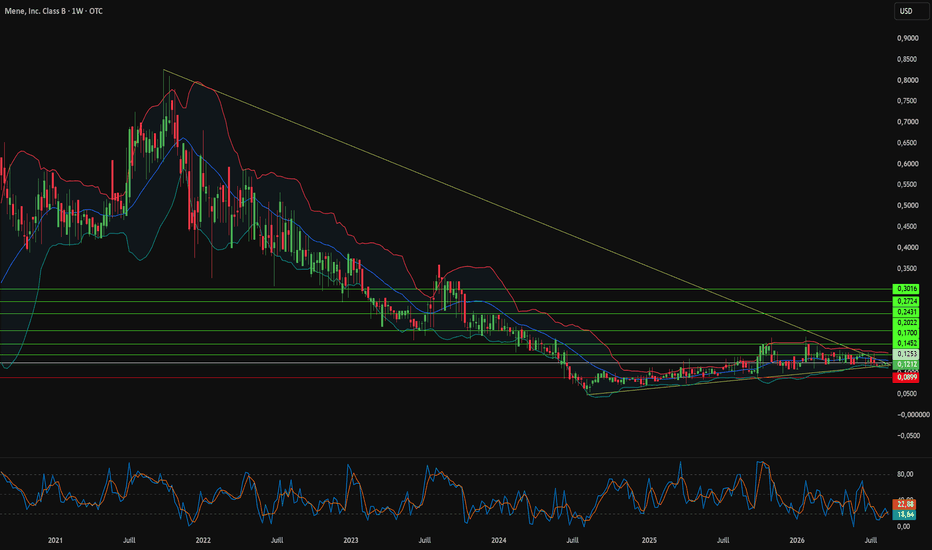Select the 0,1452 green price label
This screenshot has height=550, width=932.
point(906,344)
